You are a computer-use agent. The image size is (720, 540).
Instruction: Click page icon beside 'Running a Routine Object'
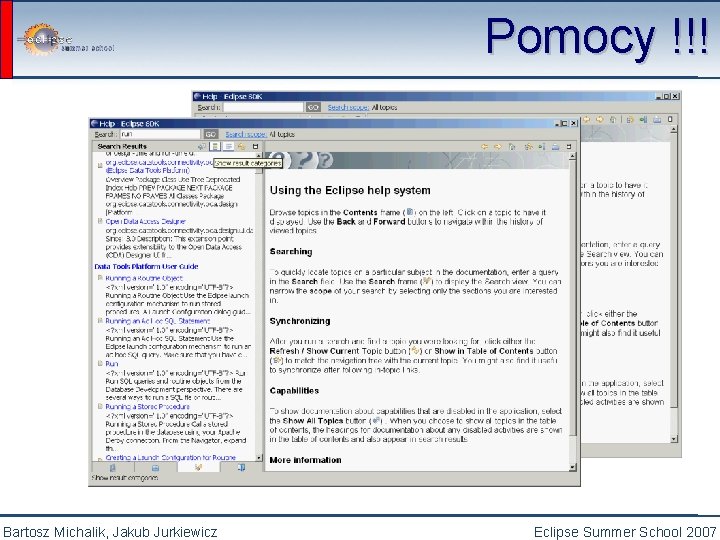point(100,278)
